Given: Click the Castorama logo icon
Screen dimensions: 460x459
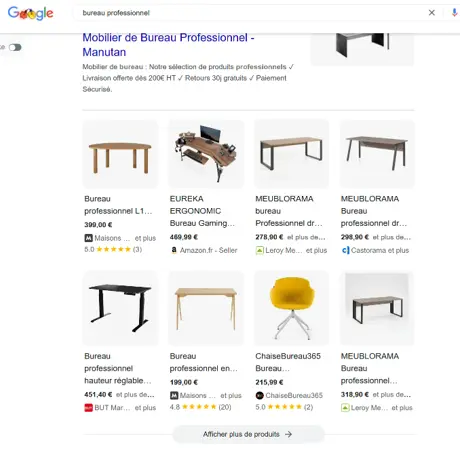Looking at the screenshot, I should [x=345, y=250].
